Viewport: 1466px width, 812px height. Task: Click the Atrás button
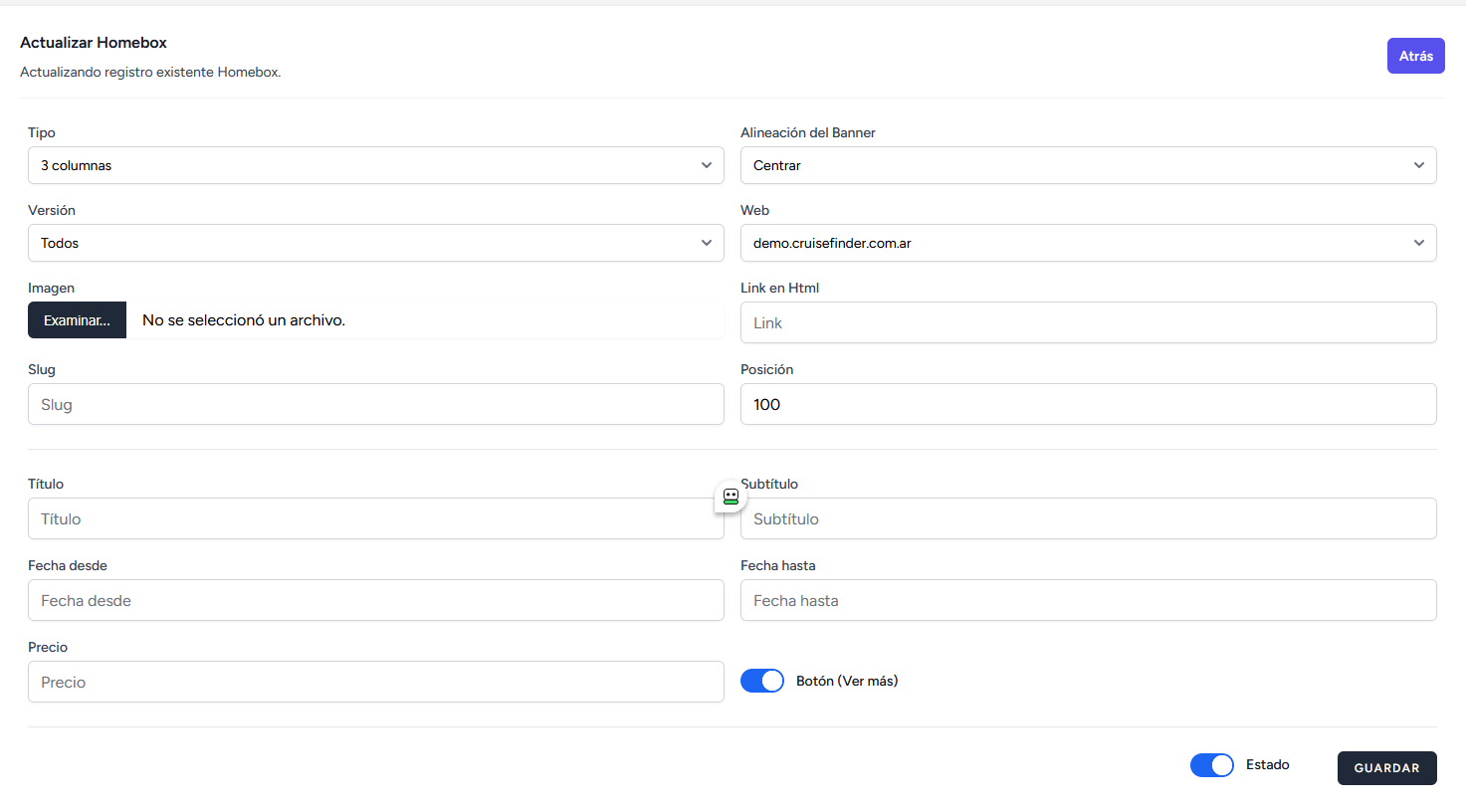pos(1415,56)
